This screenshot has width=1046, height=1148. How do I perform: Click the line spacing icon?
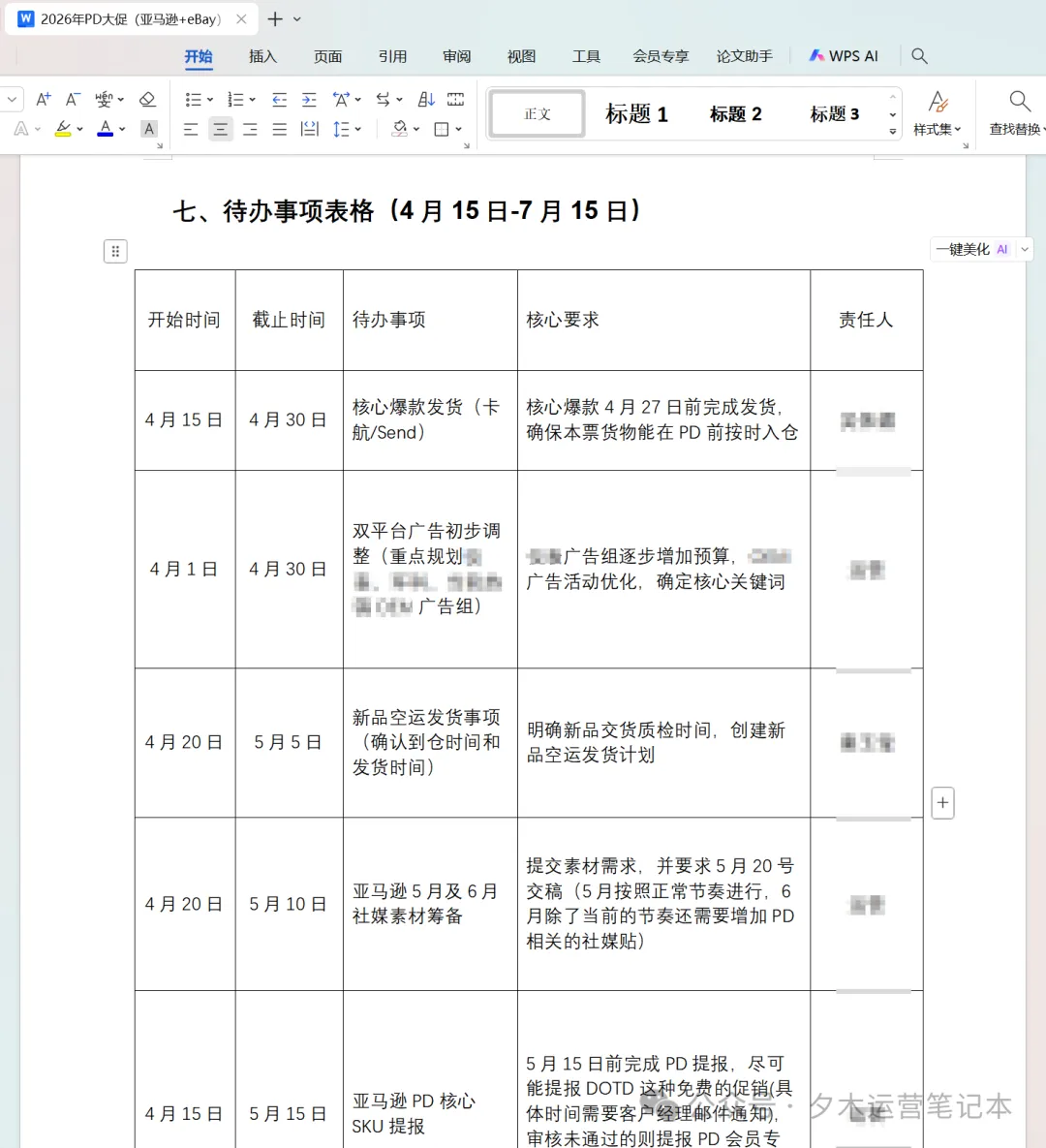[341, 130]
